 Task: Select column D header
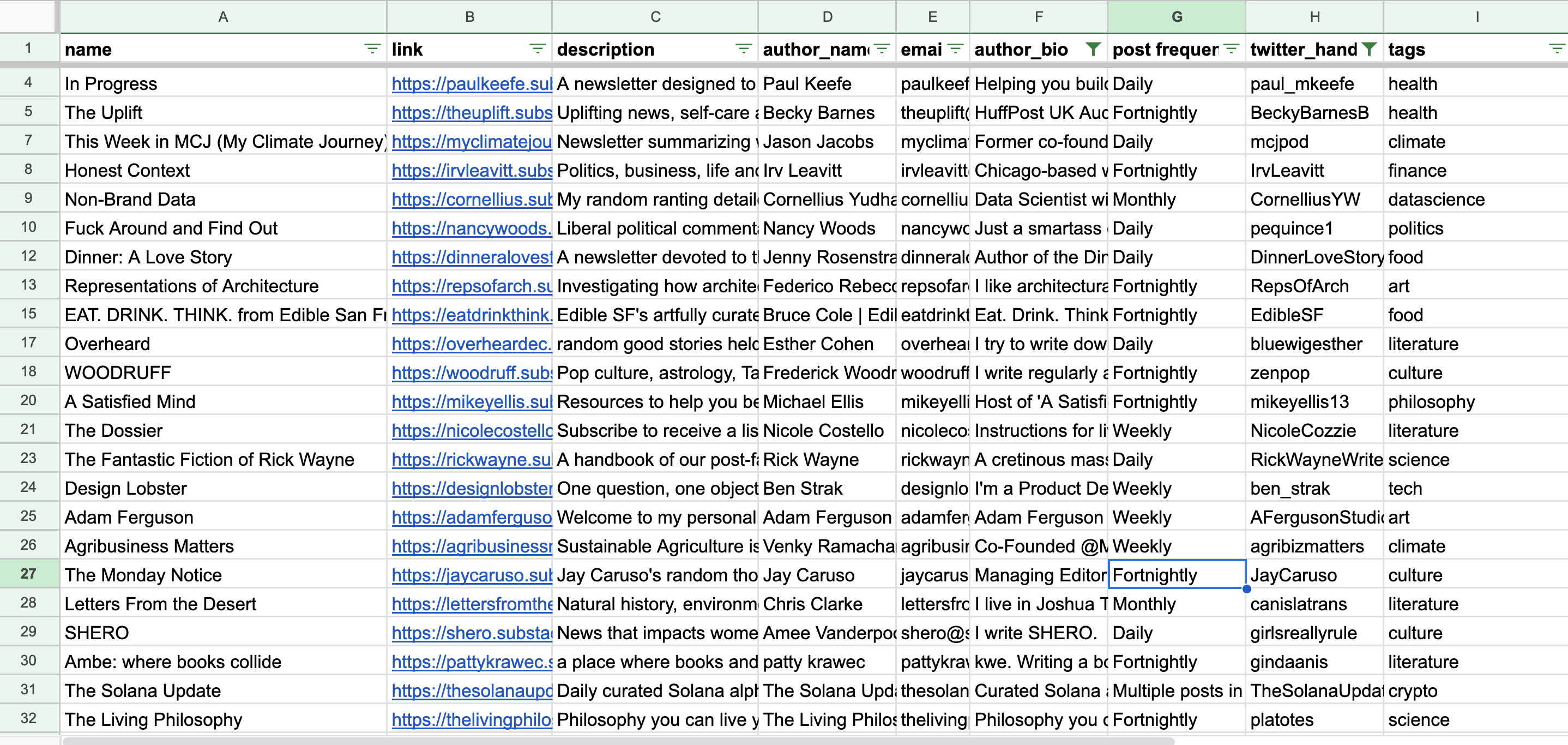tap(827, 16)
